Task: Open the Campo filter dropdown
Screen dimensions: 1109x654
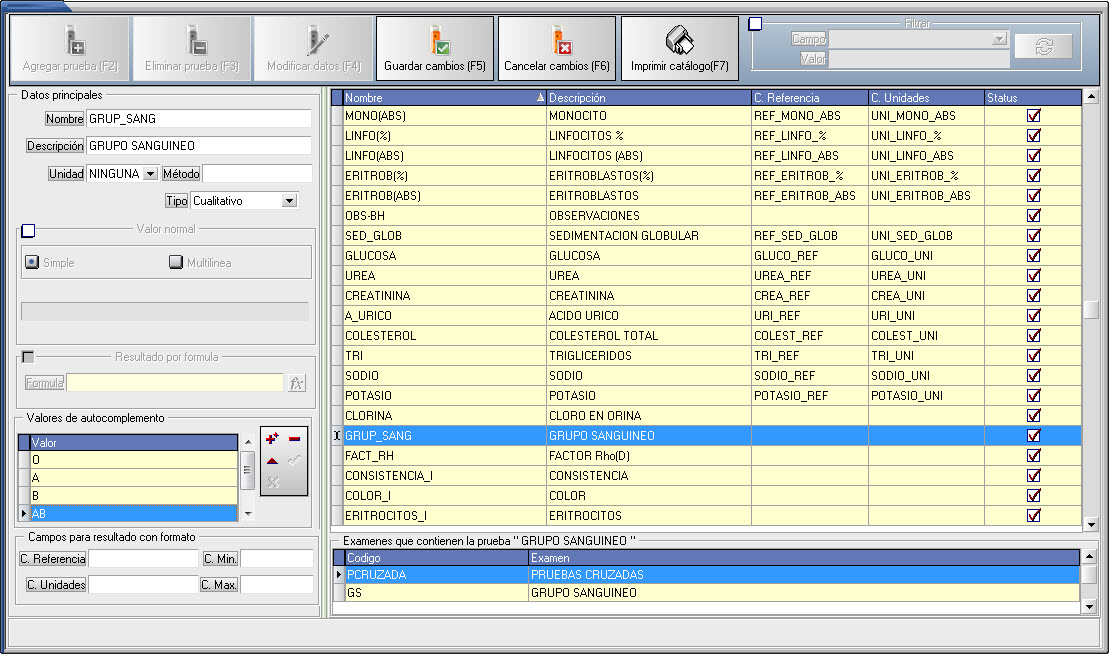Action: [x=999, y=39]
